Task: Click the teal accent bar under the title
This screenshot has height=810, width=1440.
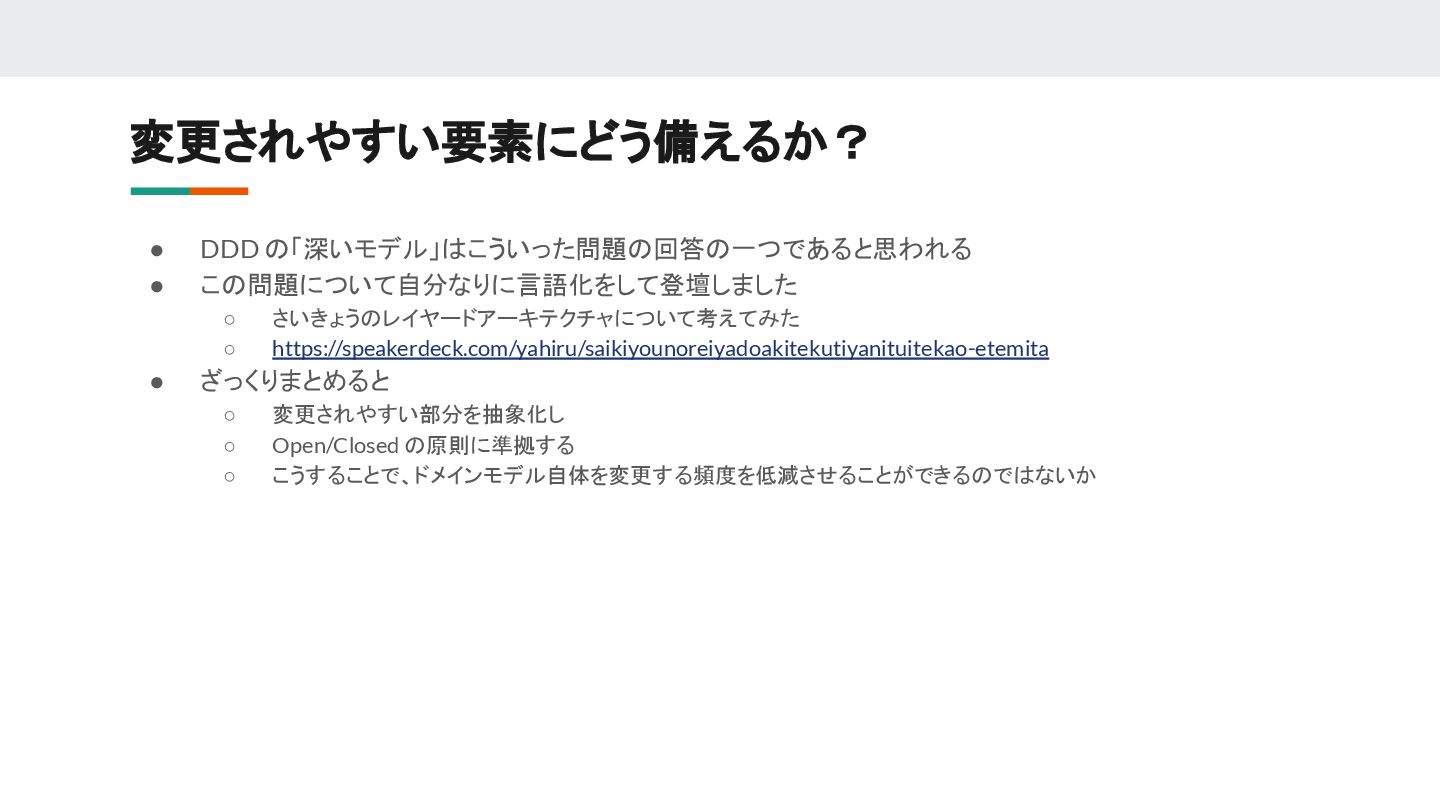Action: [160, 191]
